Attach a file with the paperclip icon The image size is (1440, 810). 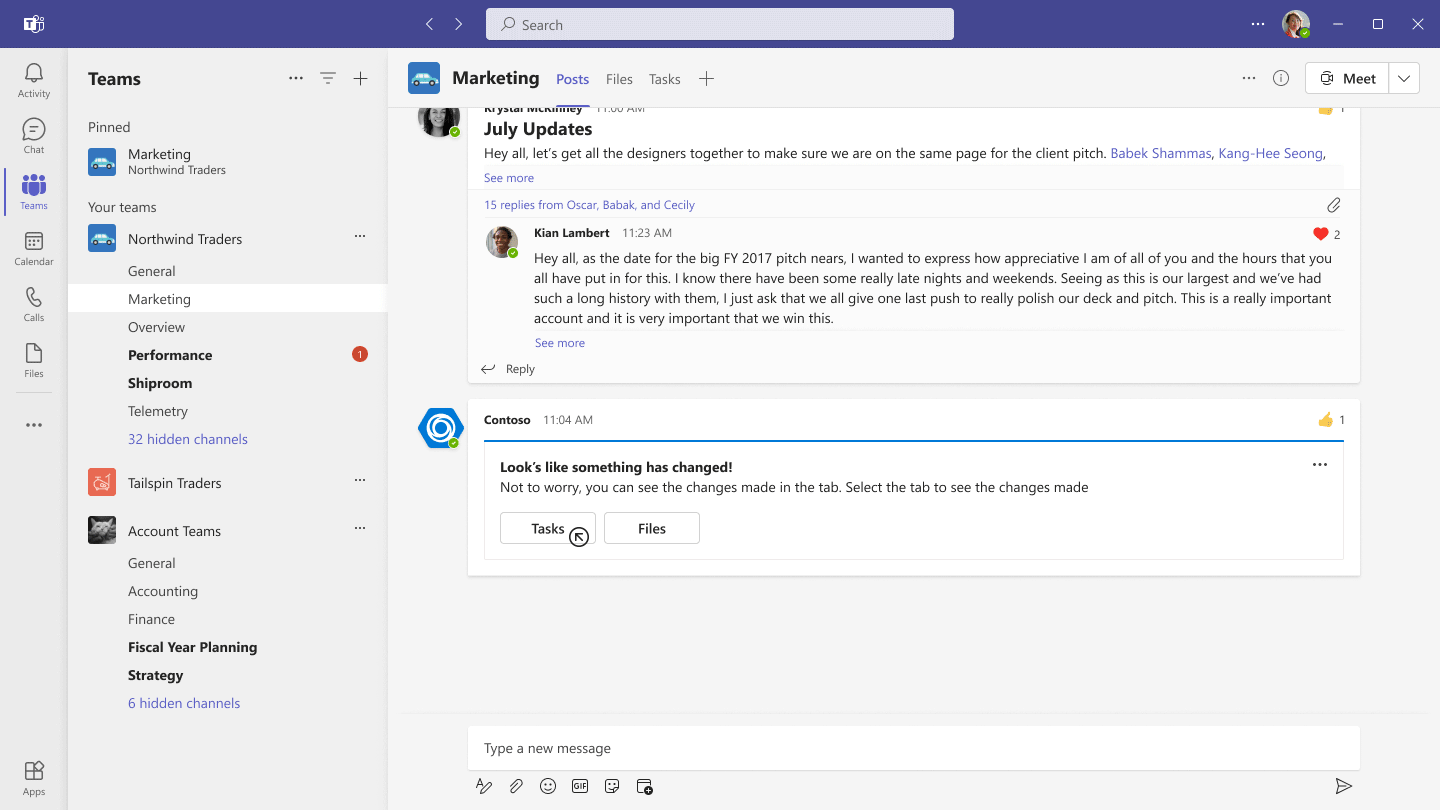(516, 786)
